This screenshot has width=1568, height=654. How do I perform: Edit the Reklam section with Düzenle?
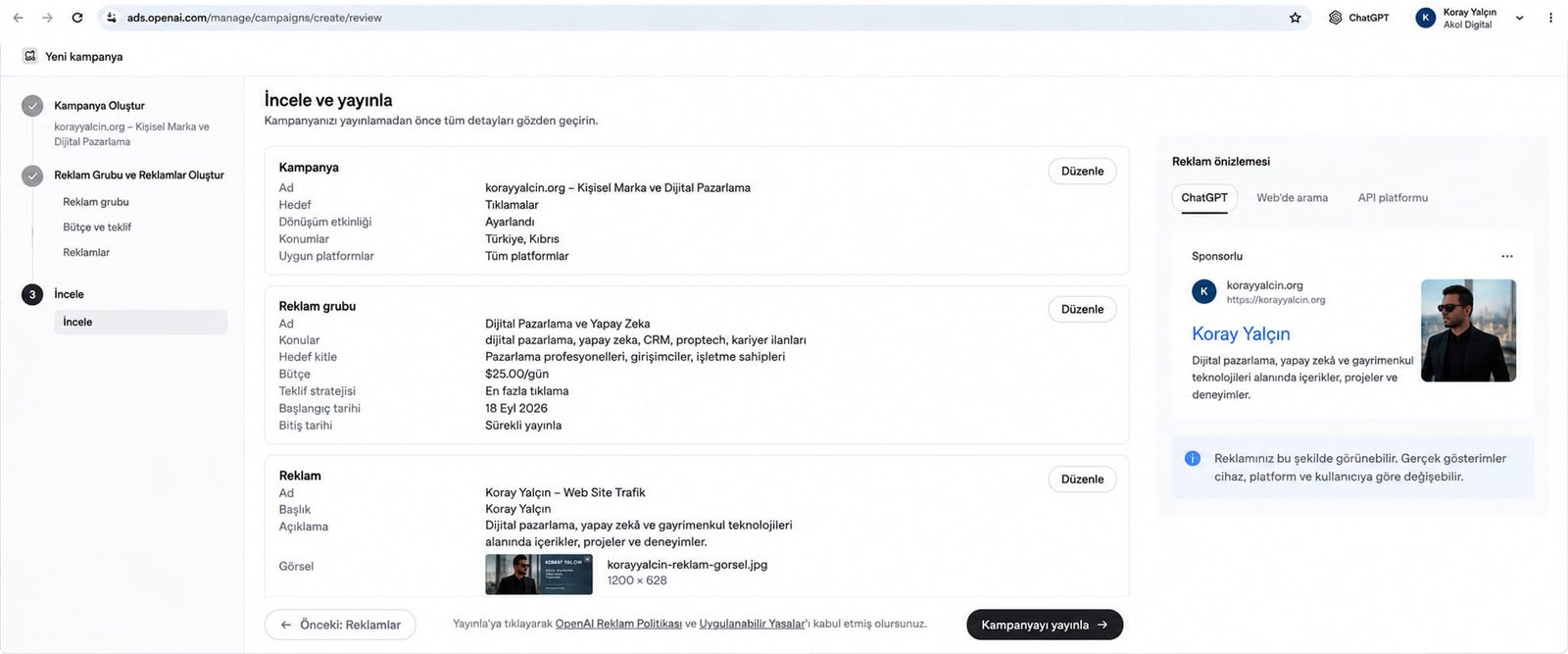(x=1082, y=479)
